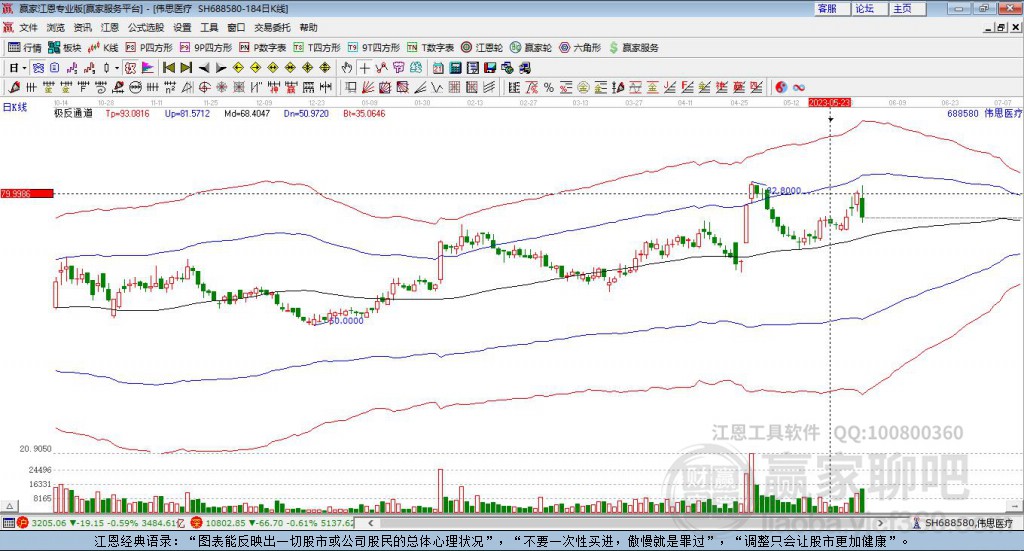Viewport: 1024px width, 551px height.
Task: Click the 日K线 chart label
Action: coord(15,107)
